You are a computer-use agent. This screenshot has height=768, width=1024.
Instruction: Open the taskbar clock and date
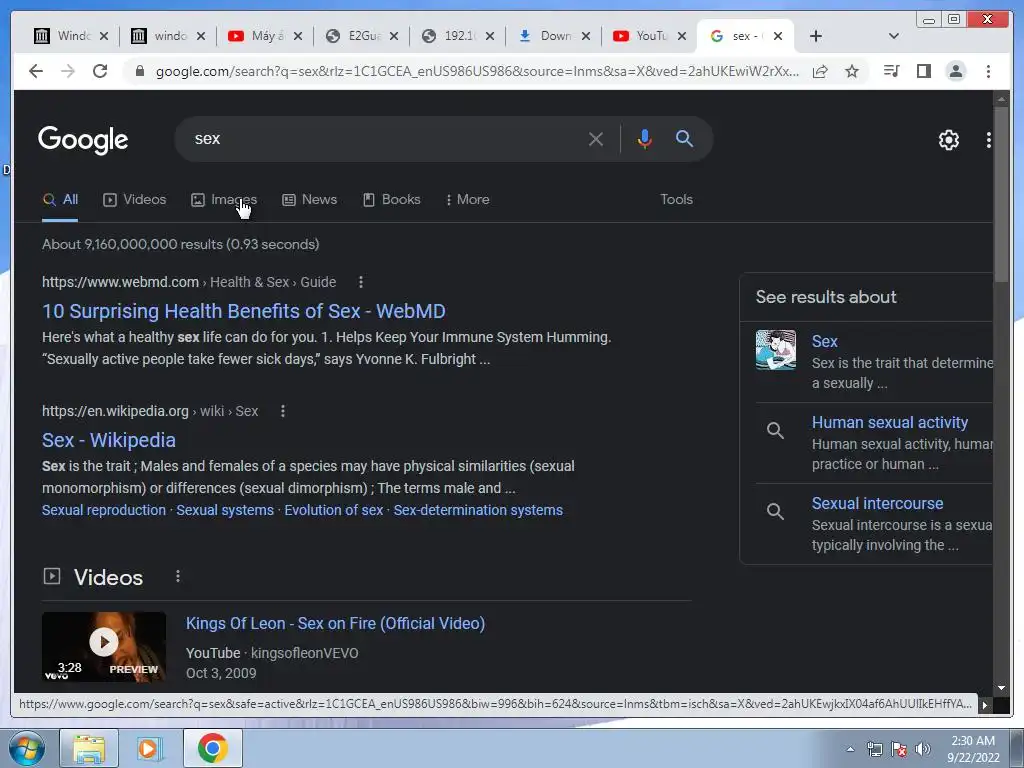coord(973,749)
